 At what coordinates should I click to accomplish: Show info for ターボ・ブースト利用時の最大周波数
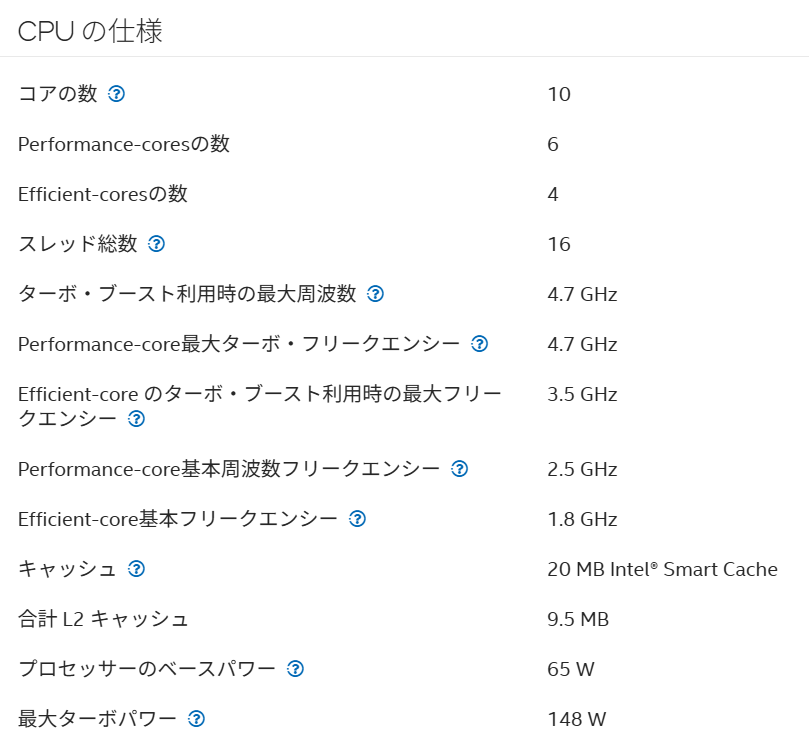[x=375, y=294]
